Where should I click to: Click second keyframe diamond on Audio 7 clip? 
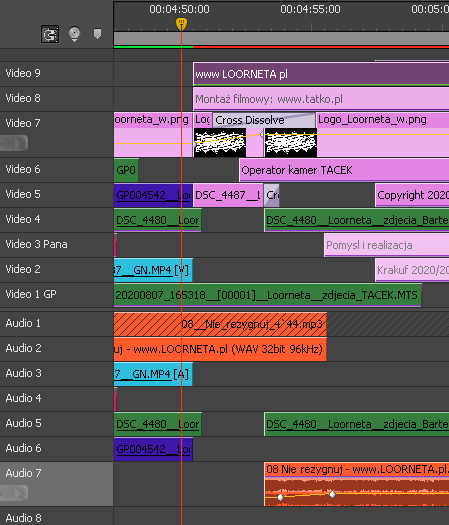332,494
